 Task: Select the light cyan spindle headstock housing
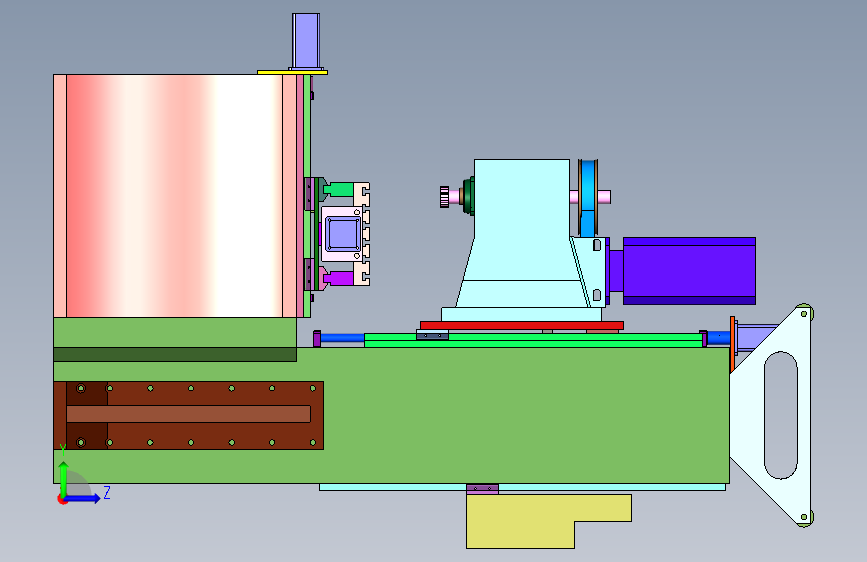point(522,232)
